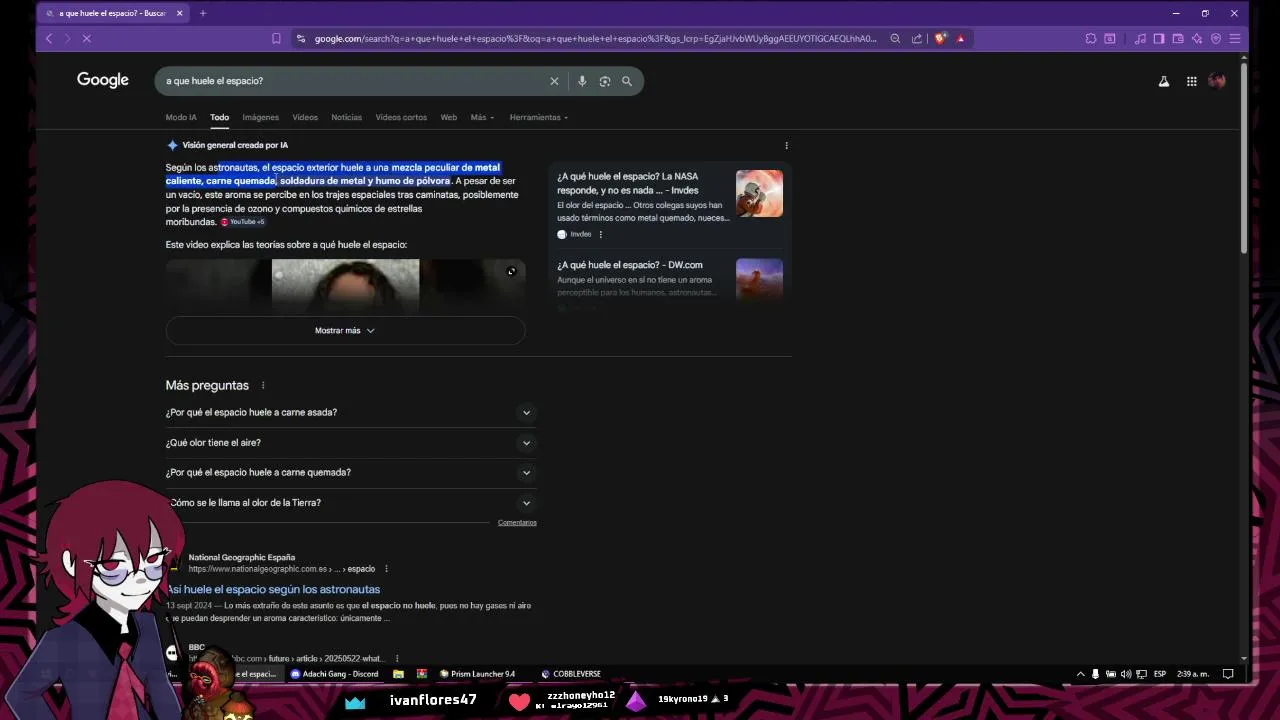
Task: Go back with the browser back arrow
Action: click(x=49, y=39)
